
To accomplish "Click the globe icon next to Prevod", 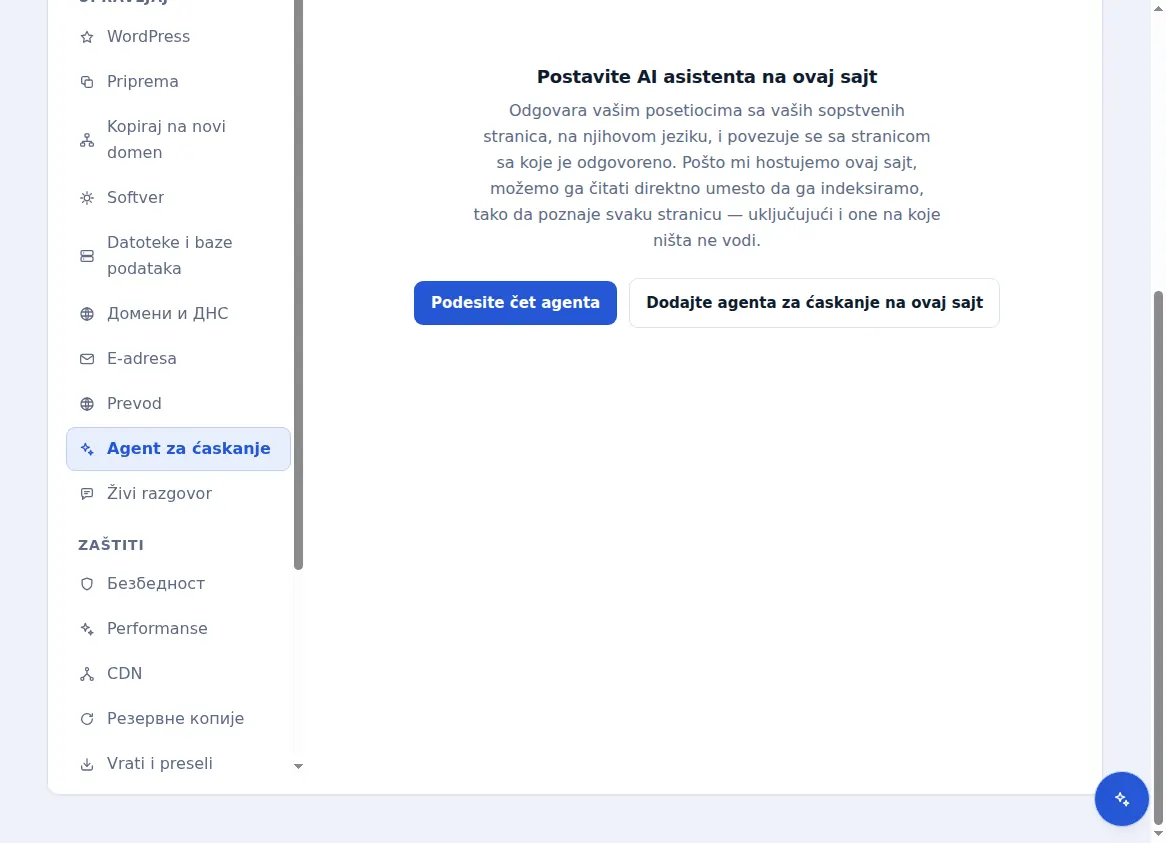I will [x=87, y=404].
